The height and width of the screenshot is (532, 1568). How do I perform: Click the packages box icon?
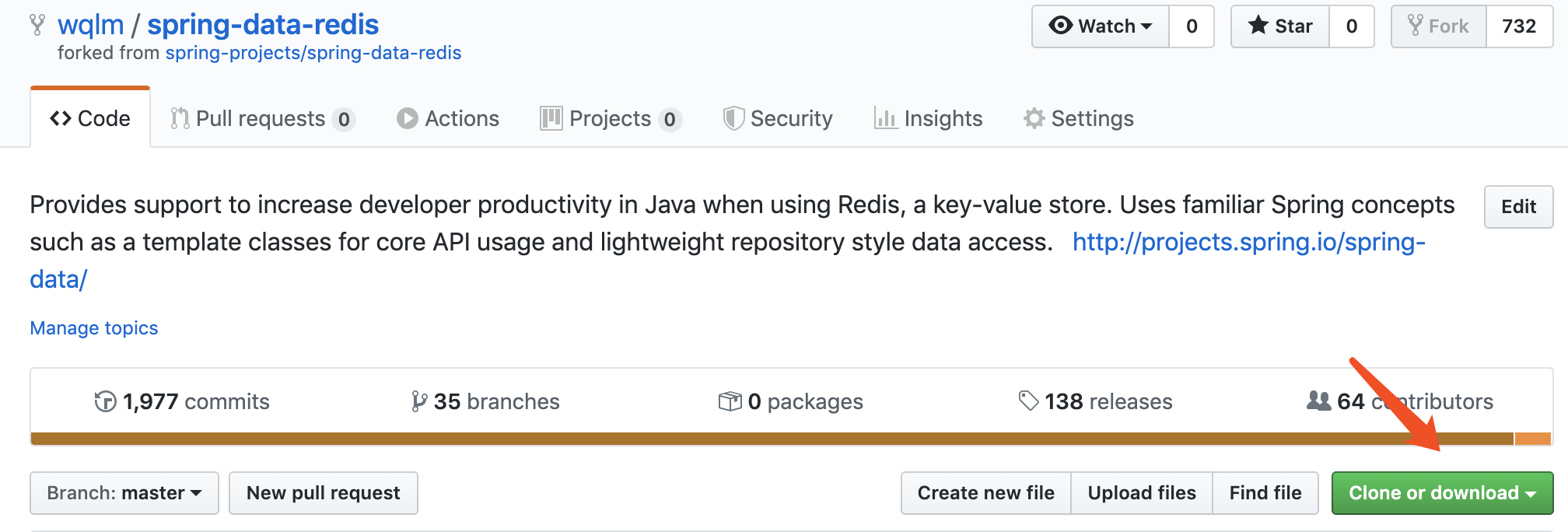[730, 401]
